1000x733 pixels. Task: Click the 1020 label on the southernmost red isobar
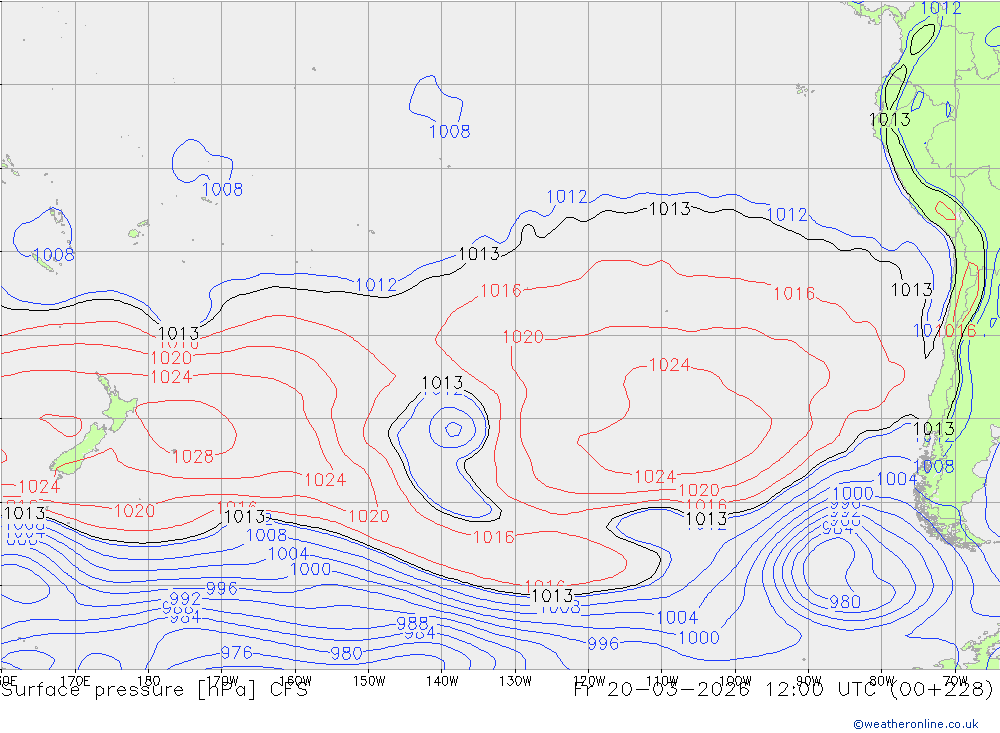369,516
